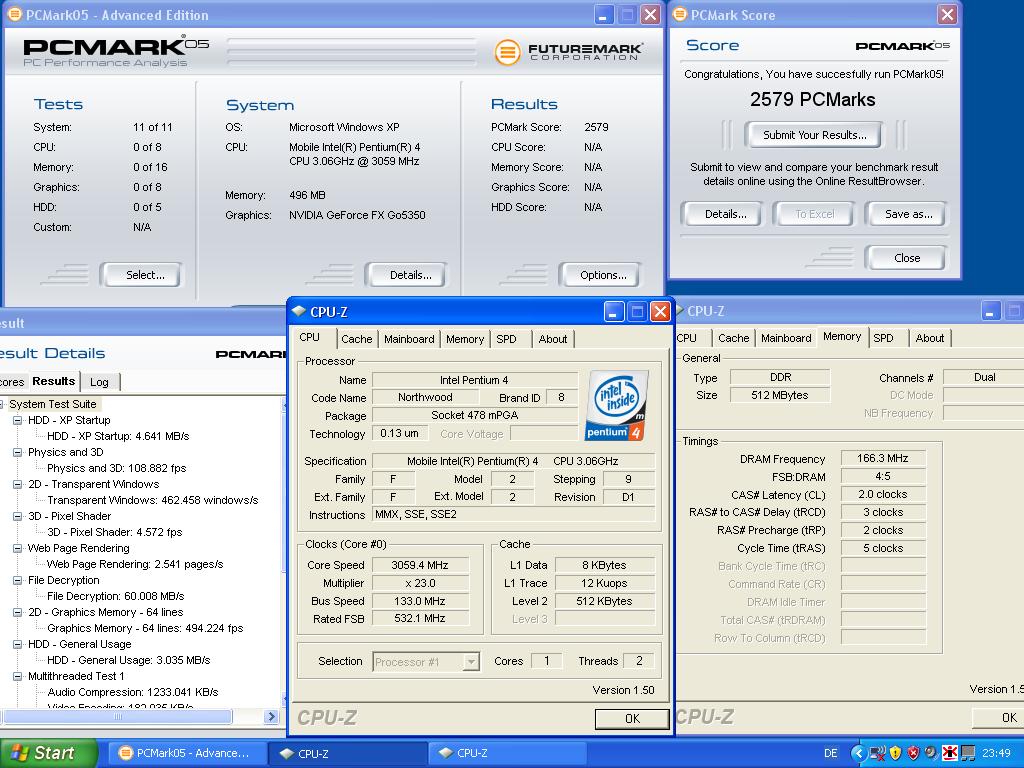This screenshot has height=768, width=1024.
Task: Click the Close button in PCMark Score
Action: (907, 258)
